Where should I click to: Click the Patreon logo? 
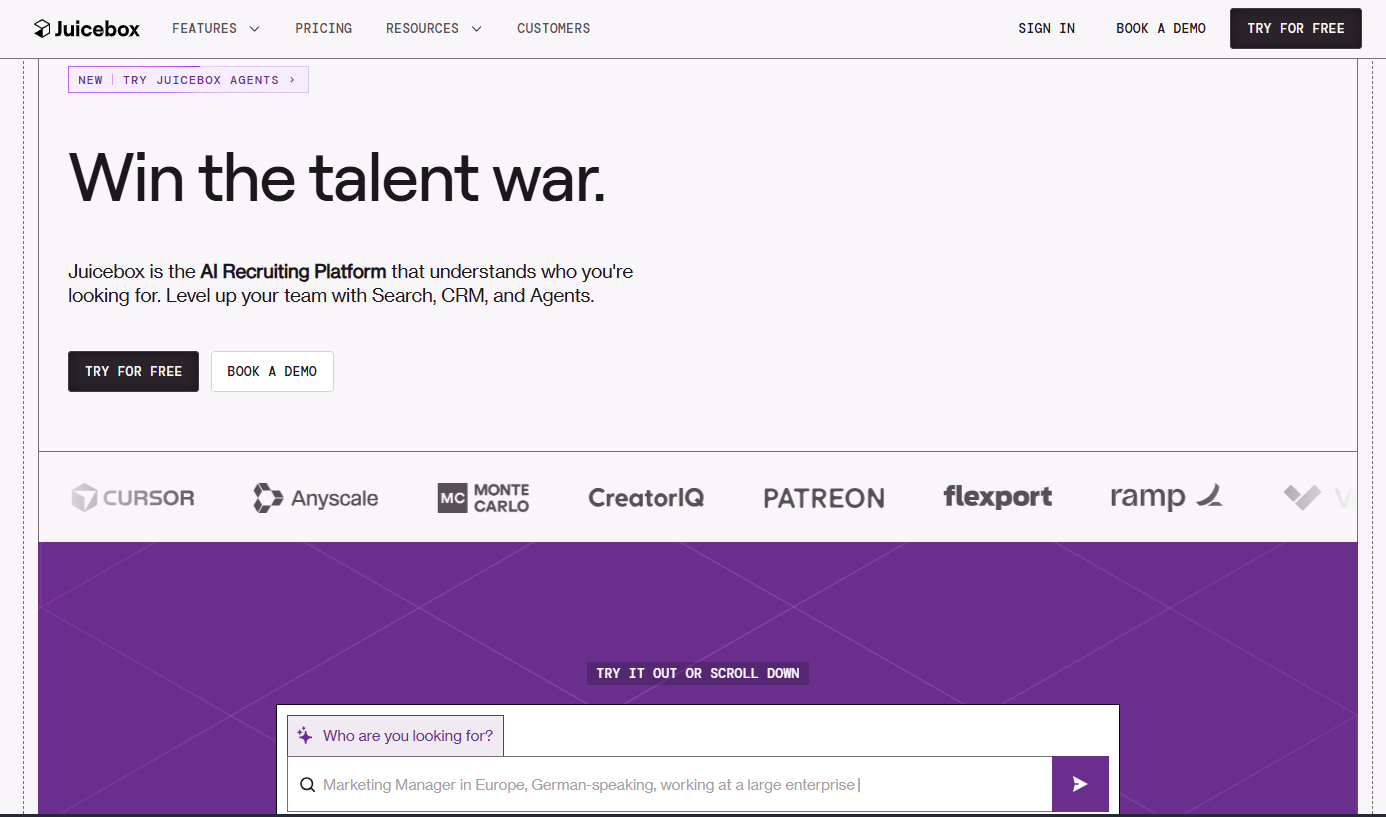coord(824,498)
